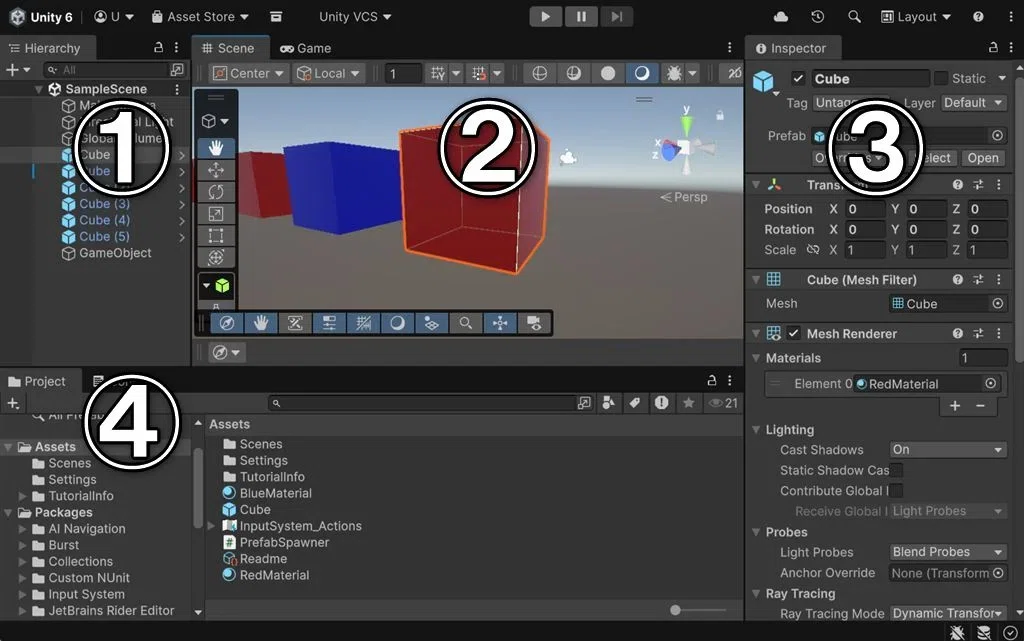The width and height of the screenshot is (1024, 641).
Task: Open the cloud services icon
Action: tap(780, 17)
